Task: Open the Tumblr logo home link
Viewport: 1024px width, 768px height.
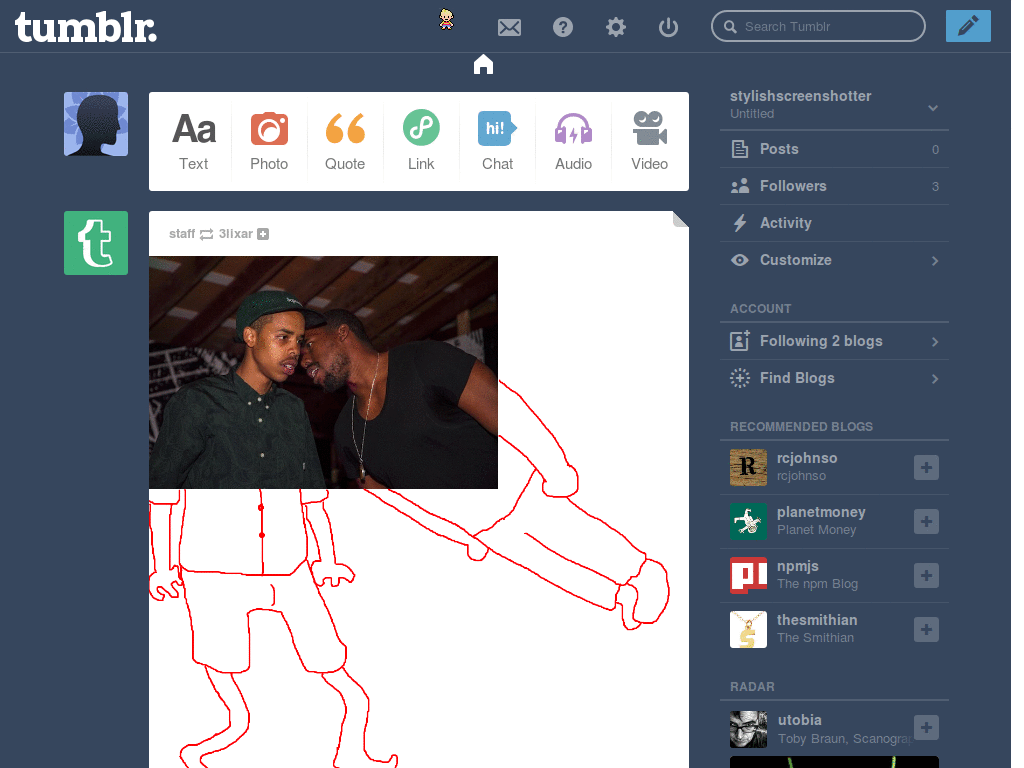Action: (x=86, y=27)
